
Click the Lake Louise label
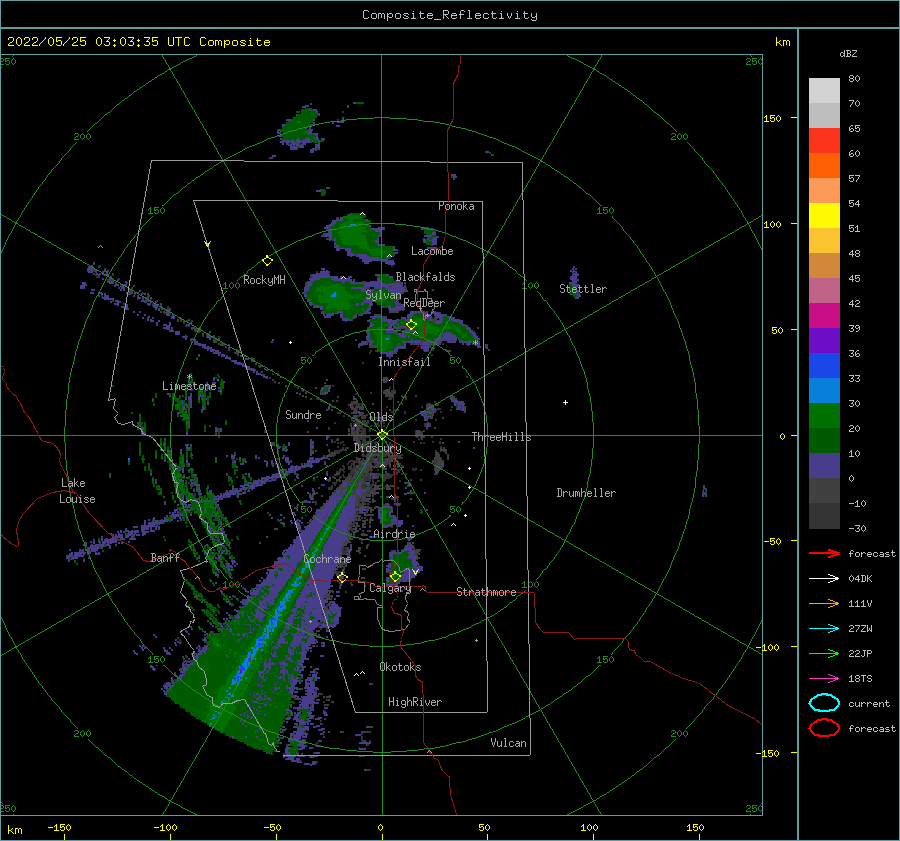point(78,491)
